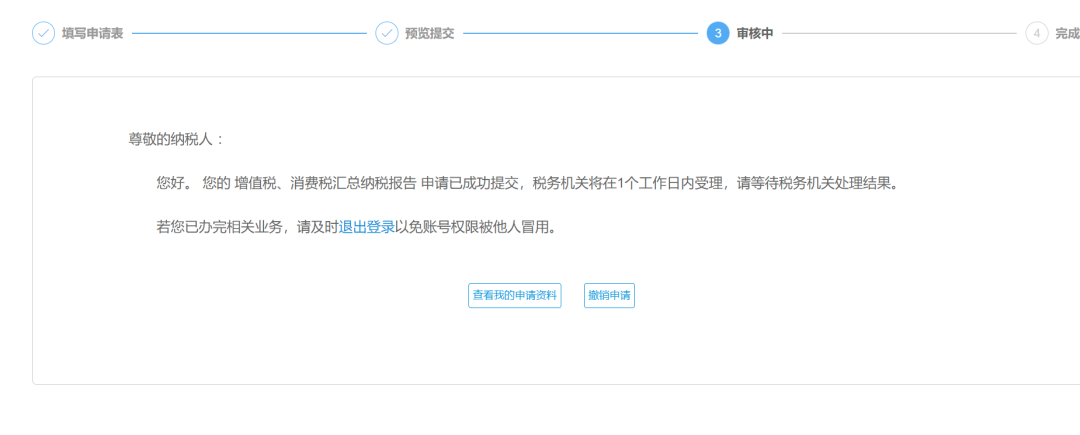
Task: Click the text 增值税、消费税汇总纳税报告
Action: [x=325, y=184]
